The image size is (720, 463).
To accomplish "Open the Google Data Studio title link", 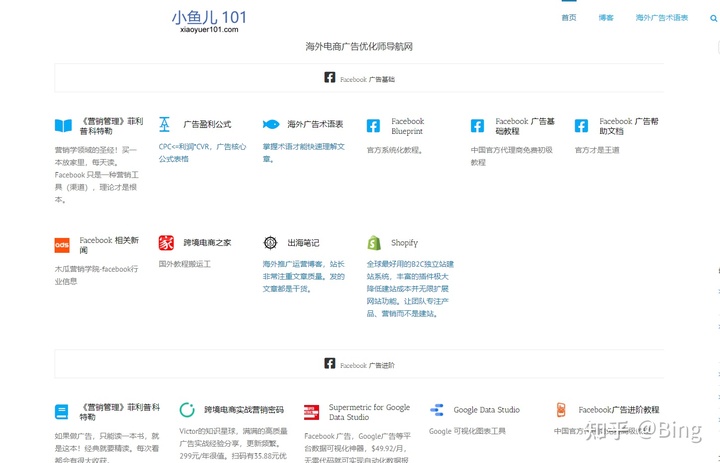I will (487, 410).
